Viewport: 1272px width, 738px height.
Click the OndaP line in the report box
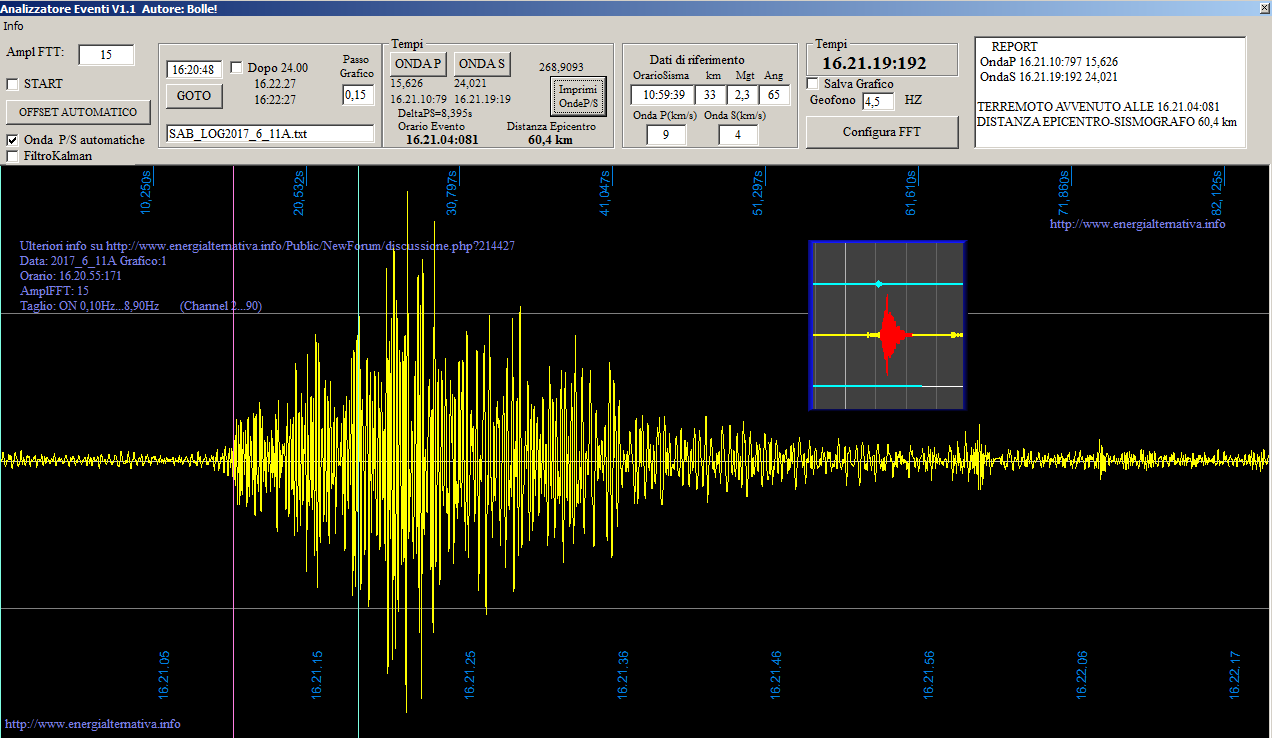[1049, 62]
